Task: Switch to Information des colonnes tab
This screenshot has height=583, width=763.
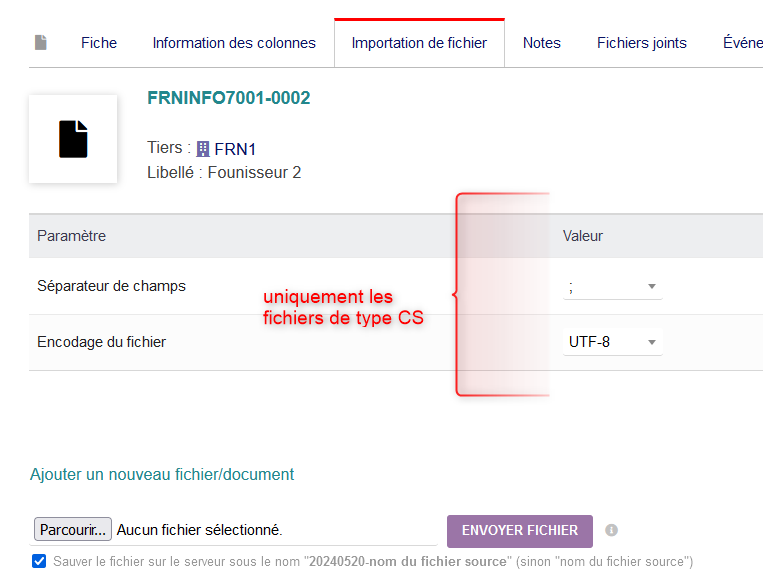Action: pos(234,43)
